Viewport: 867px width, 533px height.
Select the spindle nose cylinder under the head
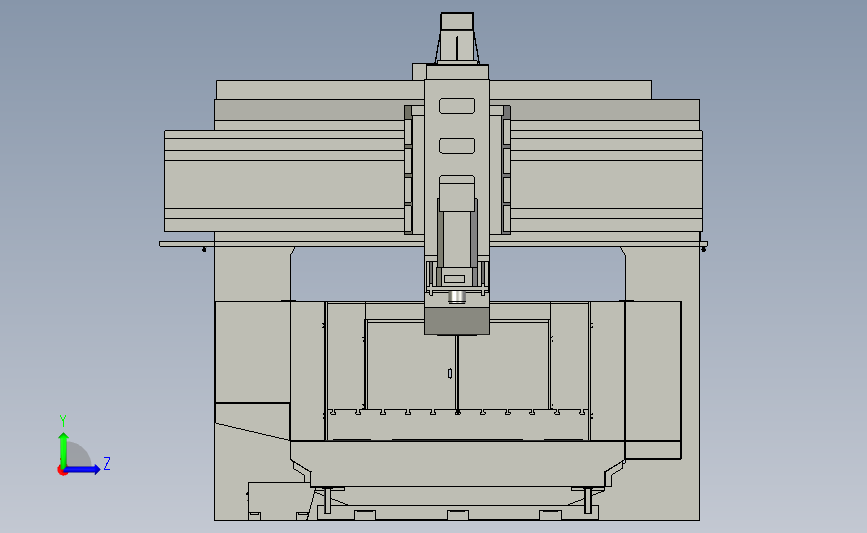click(457, 297)
